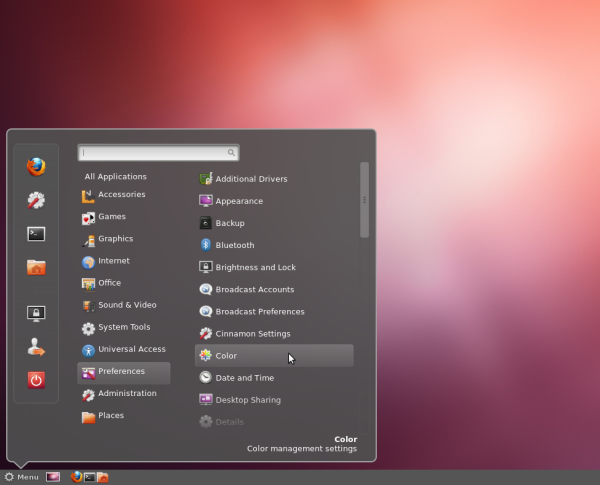
Task: Select All Applications category
Action: [116, 176]
